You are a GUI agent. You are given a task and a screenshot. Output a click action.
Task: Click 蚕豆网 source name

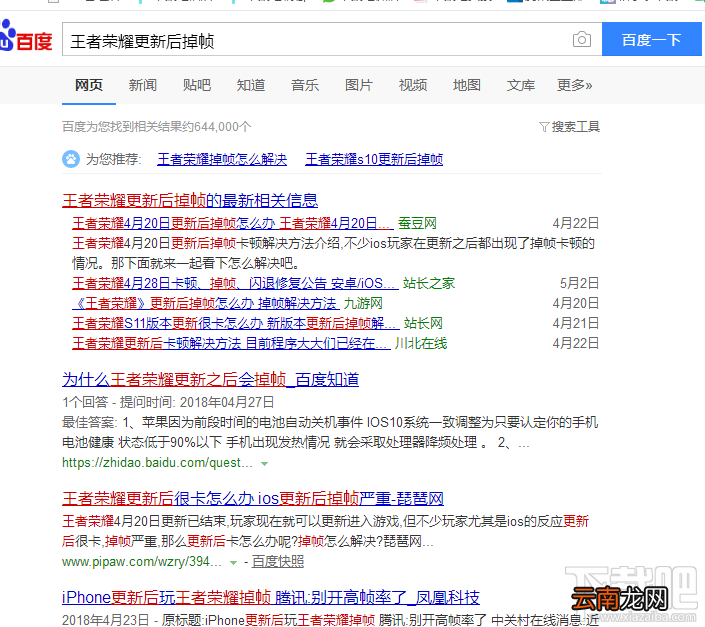417,223
